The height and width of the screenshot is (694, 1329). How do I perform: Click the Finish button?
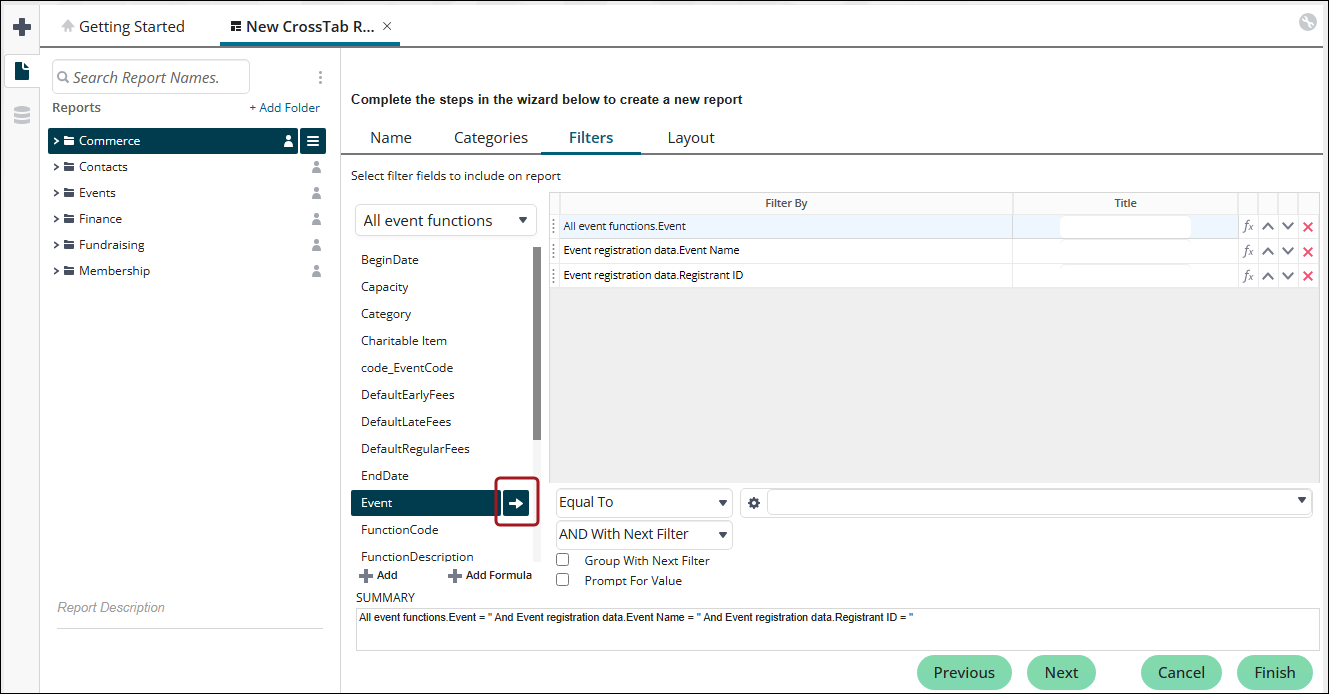tap(1275, 673)
